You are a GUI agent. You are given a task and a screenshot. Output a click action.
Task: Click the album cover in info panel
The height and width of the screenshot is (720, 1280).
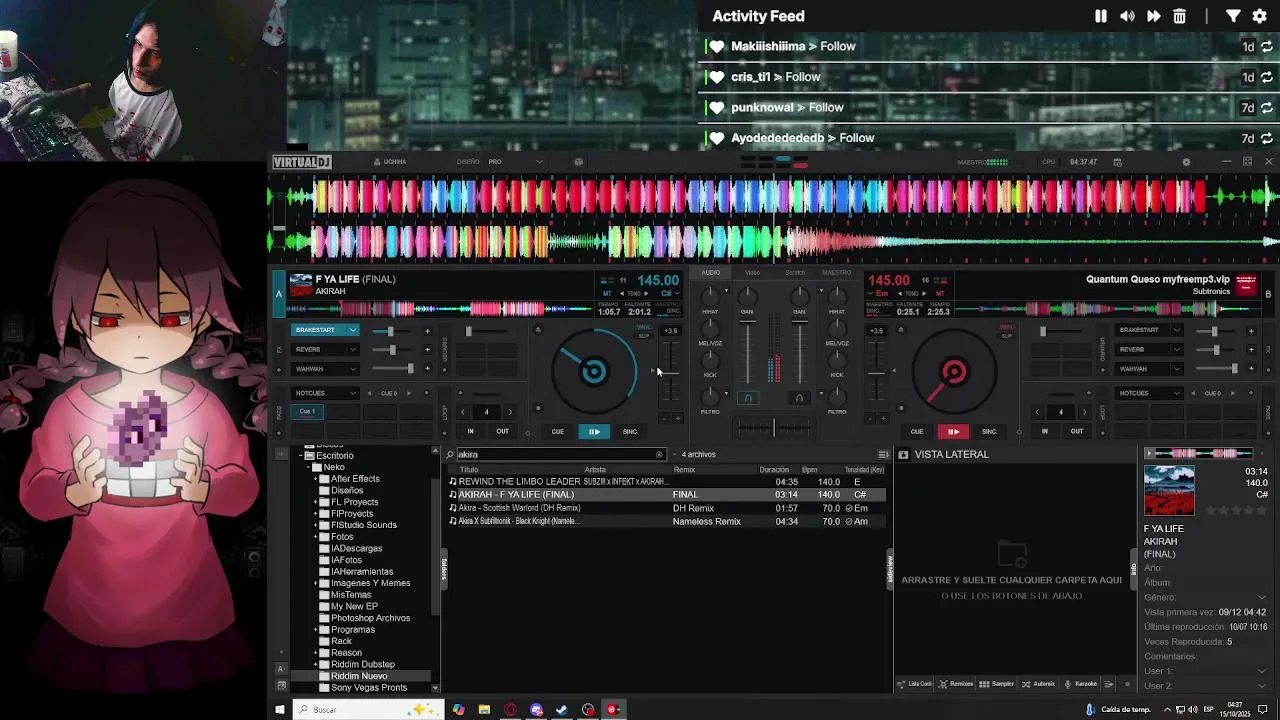1169,491
